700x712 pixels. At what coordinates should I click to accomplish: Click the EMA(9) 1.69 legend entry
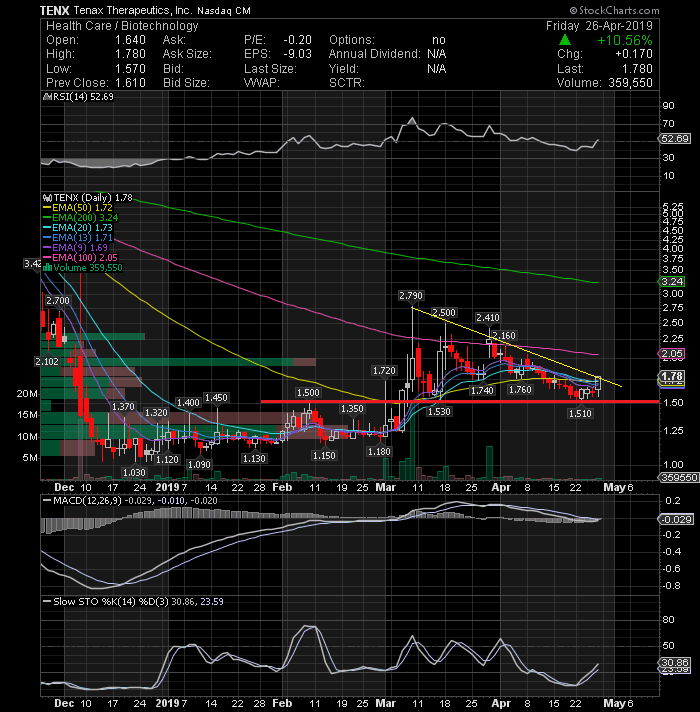pos(75,247)
